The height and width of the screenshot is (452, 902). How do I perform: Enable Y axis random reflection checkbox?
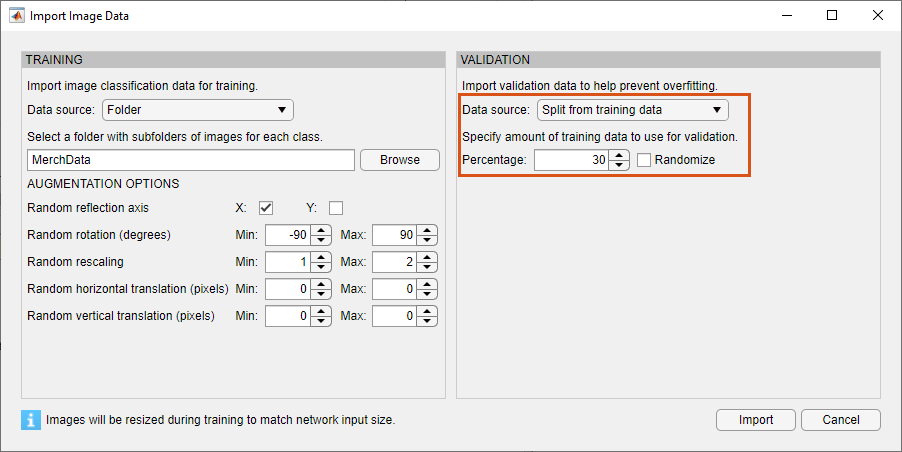336,208
